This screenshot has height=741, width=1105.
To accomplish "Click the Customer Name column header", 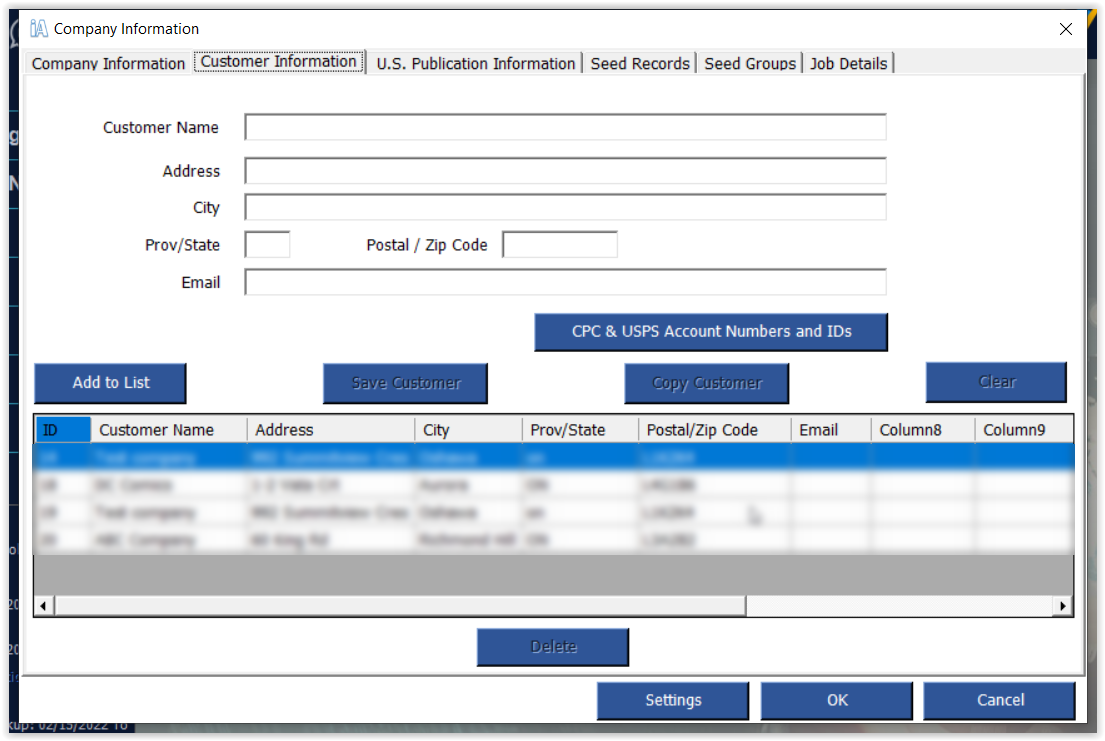I will 157,430.
